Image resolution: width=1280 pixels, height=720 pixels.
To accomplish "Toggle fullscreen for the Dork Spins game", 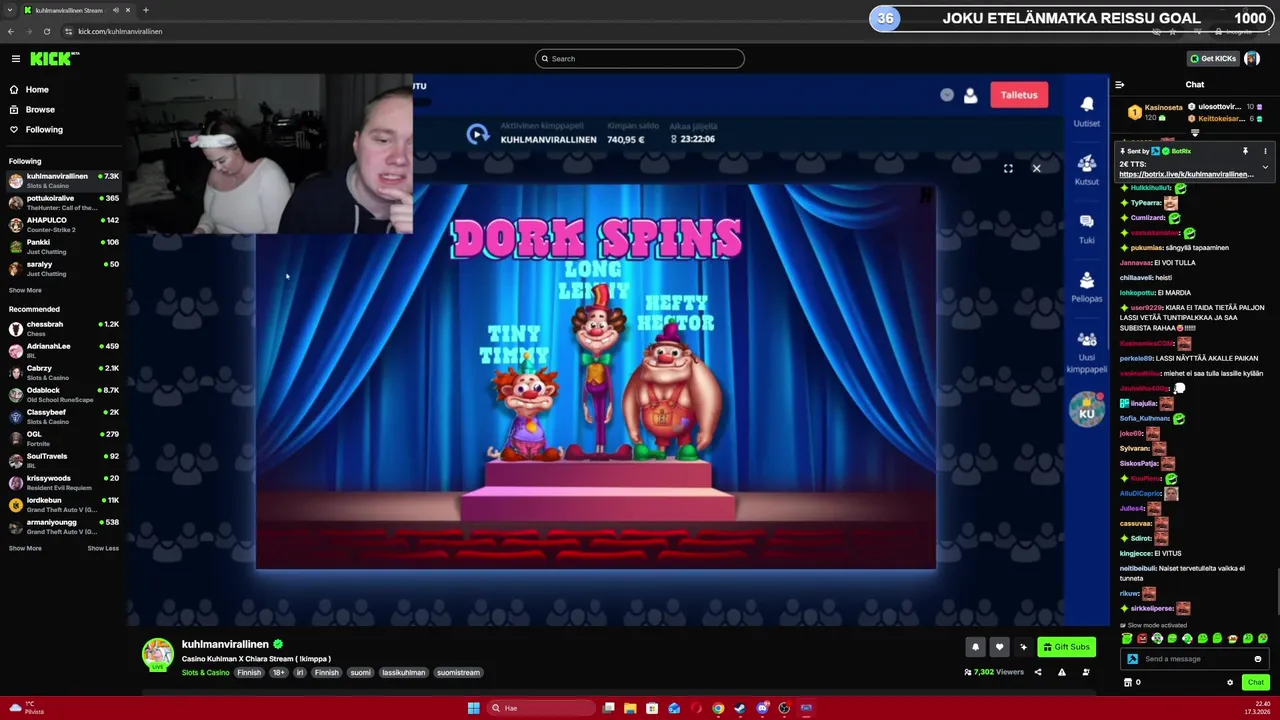I will [1008, 168].
